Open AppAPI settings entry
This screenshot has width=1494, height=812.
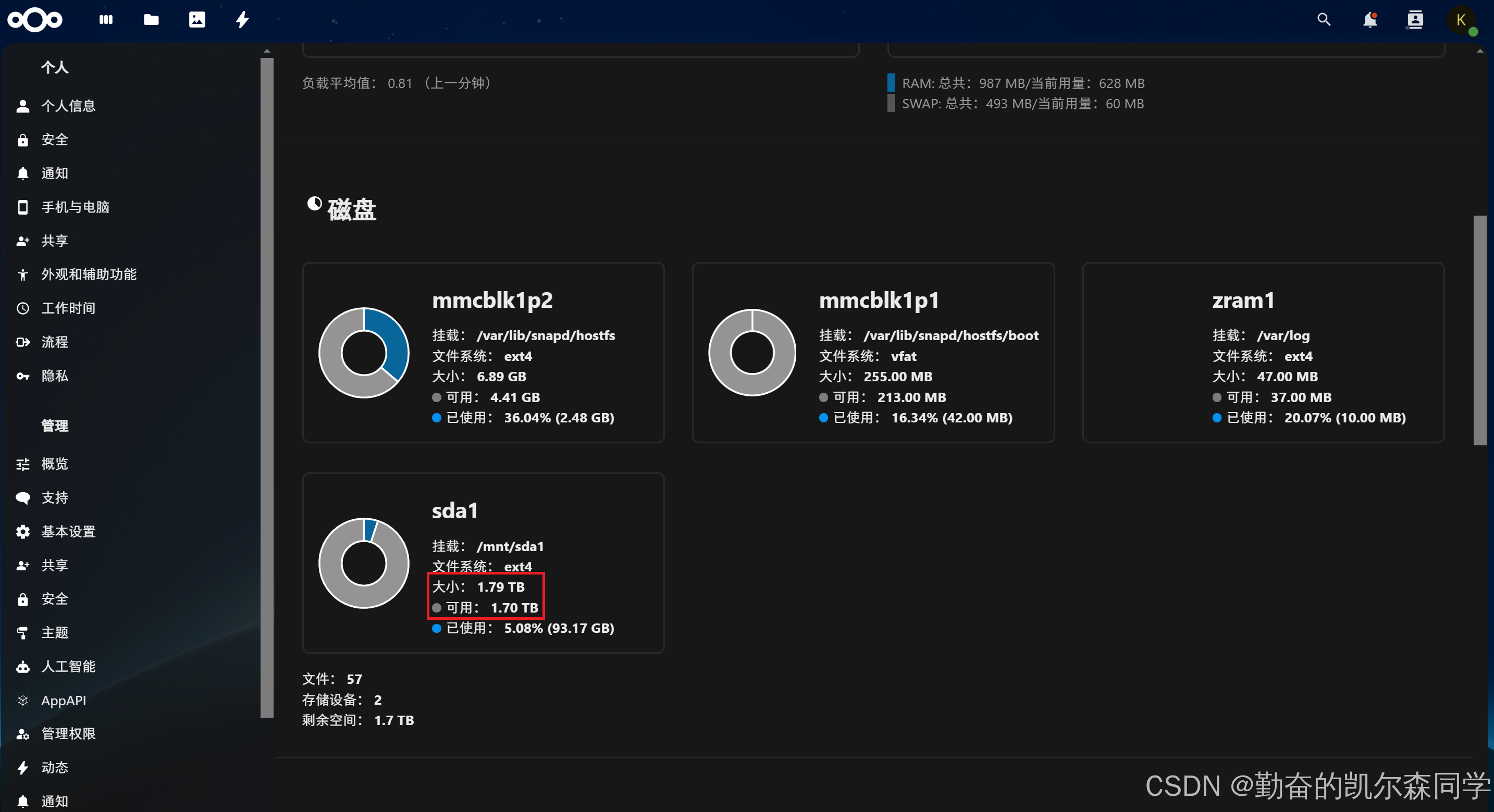point(64,700)
